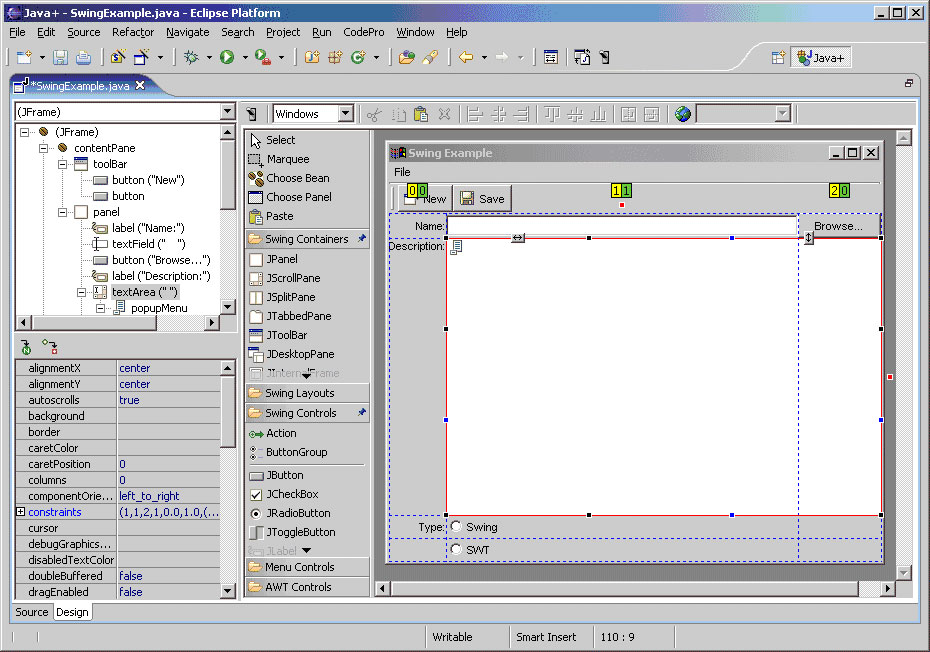Open File menu in Swing Example form

click(402, 172)
